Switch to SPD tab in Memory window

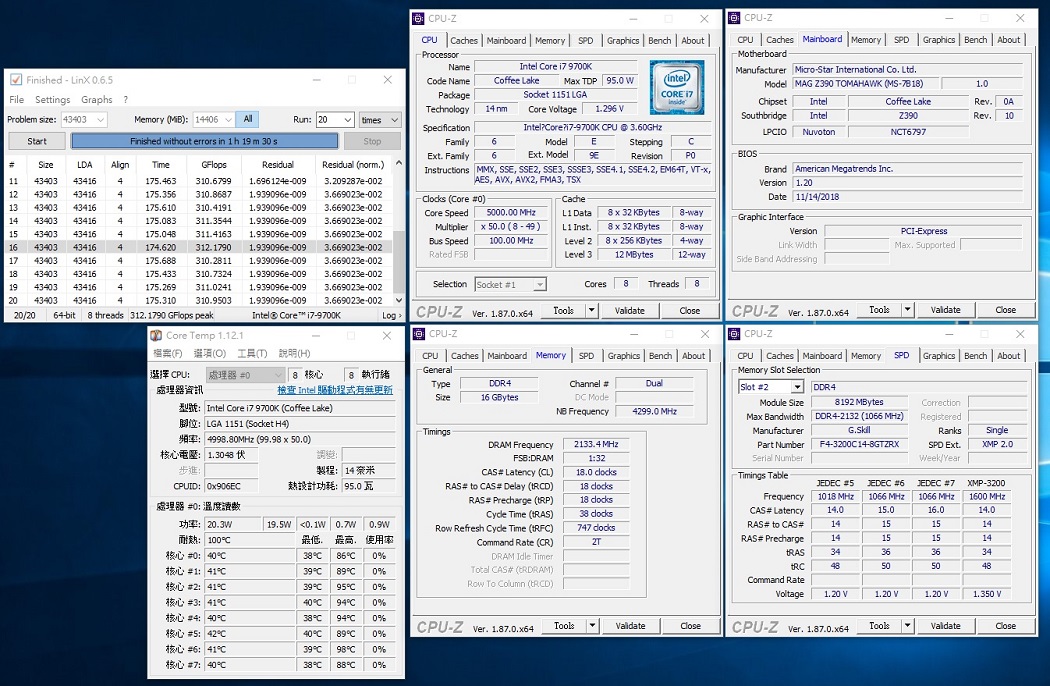click(x=587, y=356)
